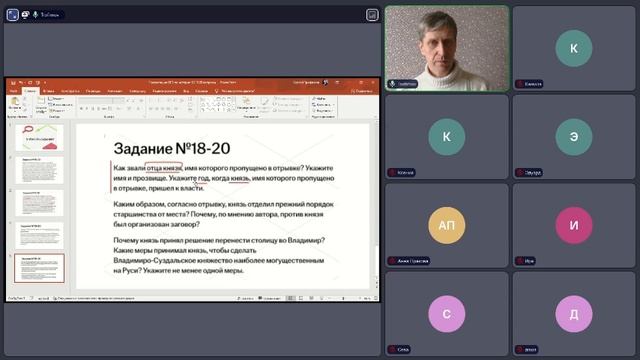Toggle text Shadow formatting
This screenshot has width=640, height=360.
pos(98,109)
